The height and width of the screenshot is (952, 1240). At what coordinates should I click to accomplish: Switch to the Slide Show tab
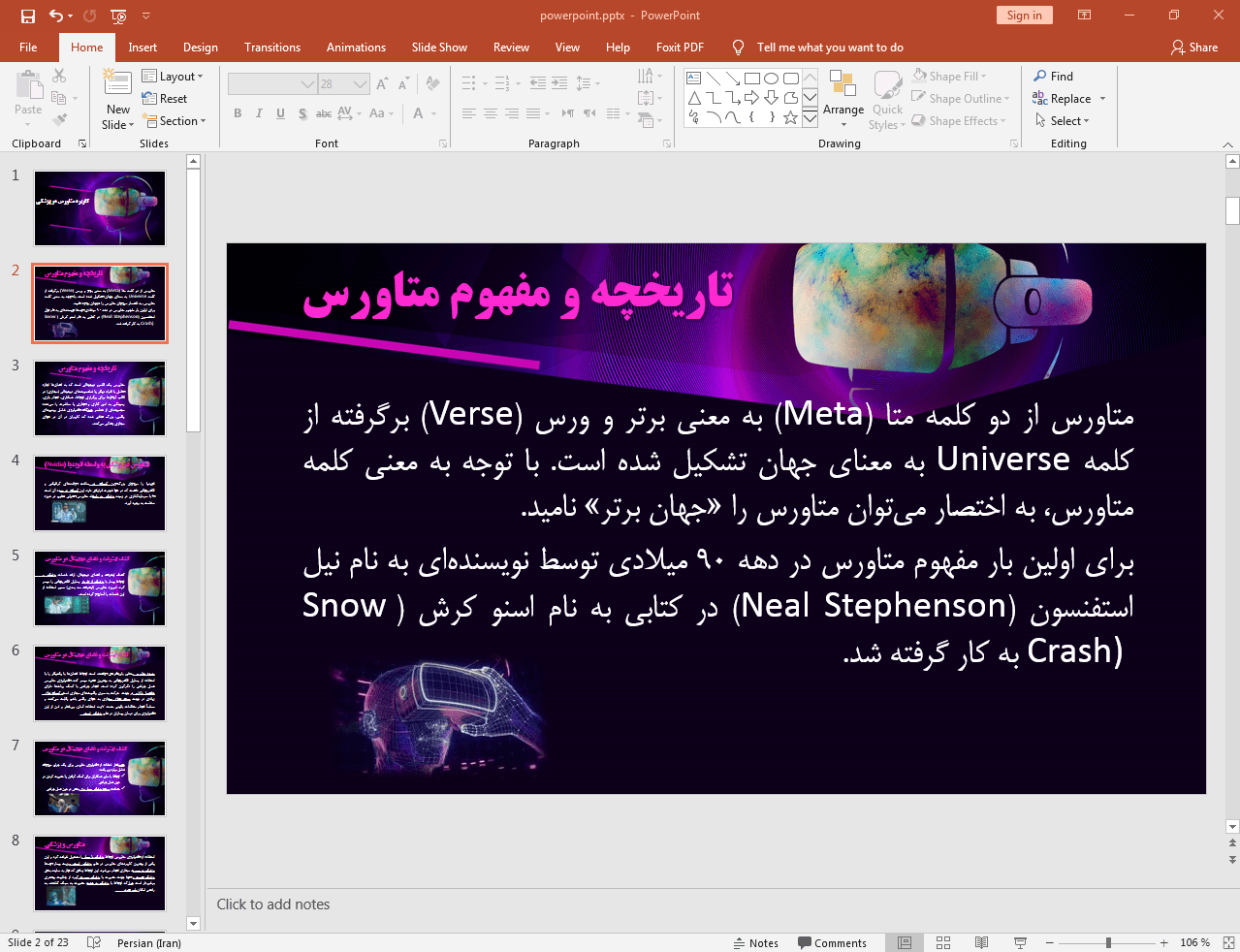439,48
